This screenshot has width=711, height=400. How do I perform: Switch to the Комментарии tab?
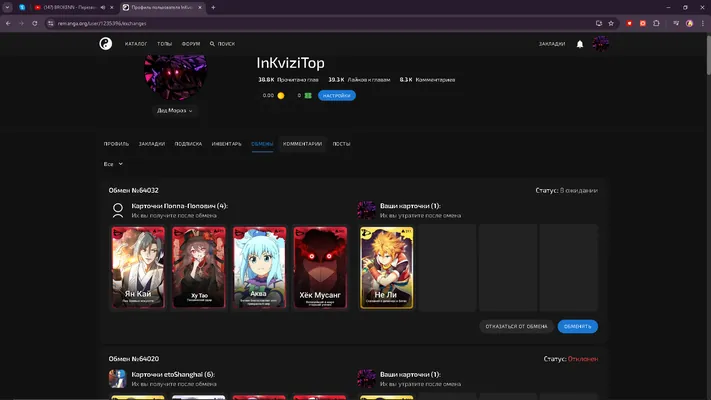302,144
